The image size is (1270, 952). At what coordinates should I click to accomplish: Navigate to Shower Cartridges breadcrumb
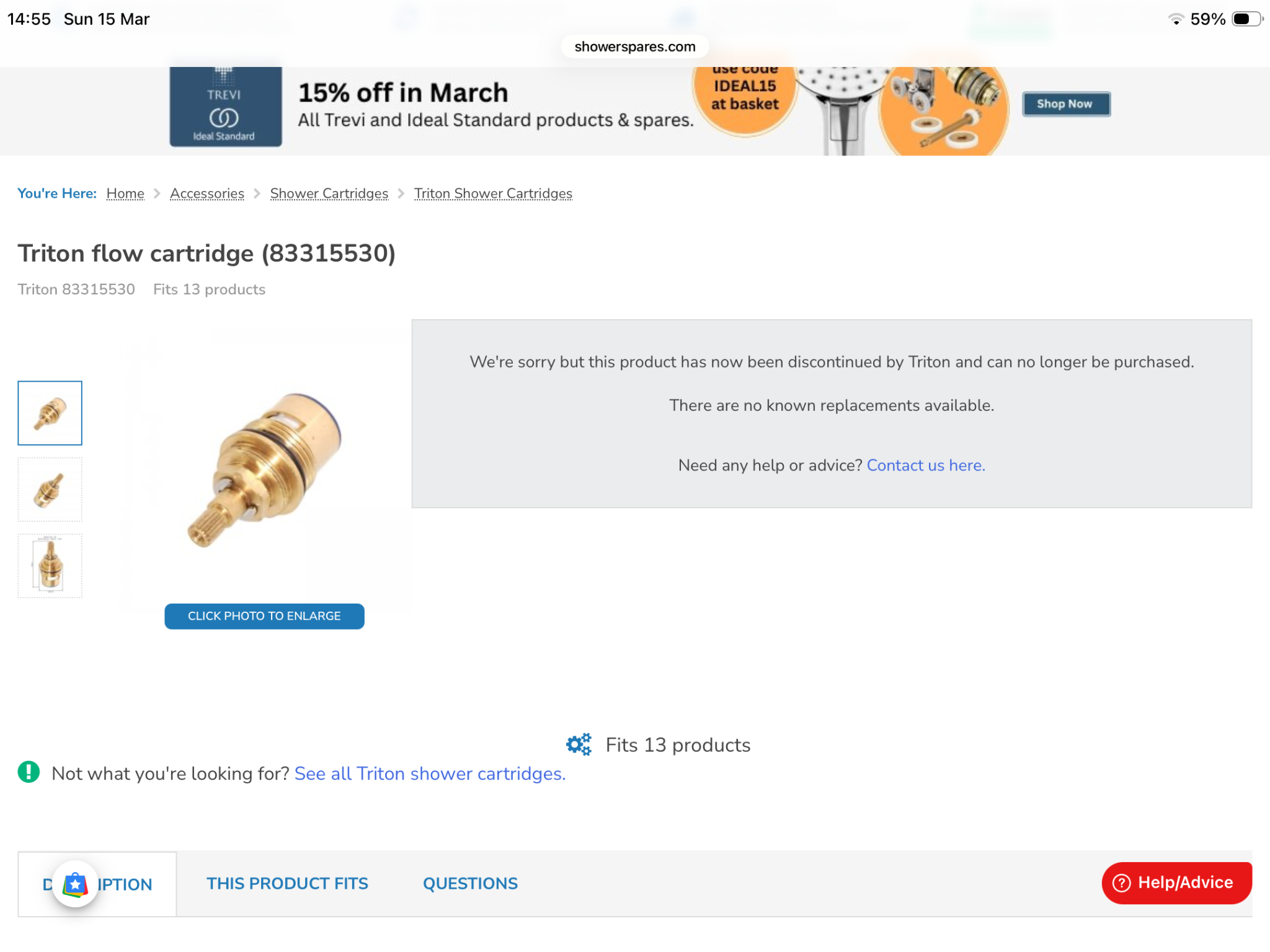[x=329, y=193]
